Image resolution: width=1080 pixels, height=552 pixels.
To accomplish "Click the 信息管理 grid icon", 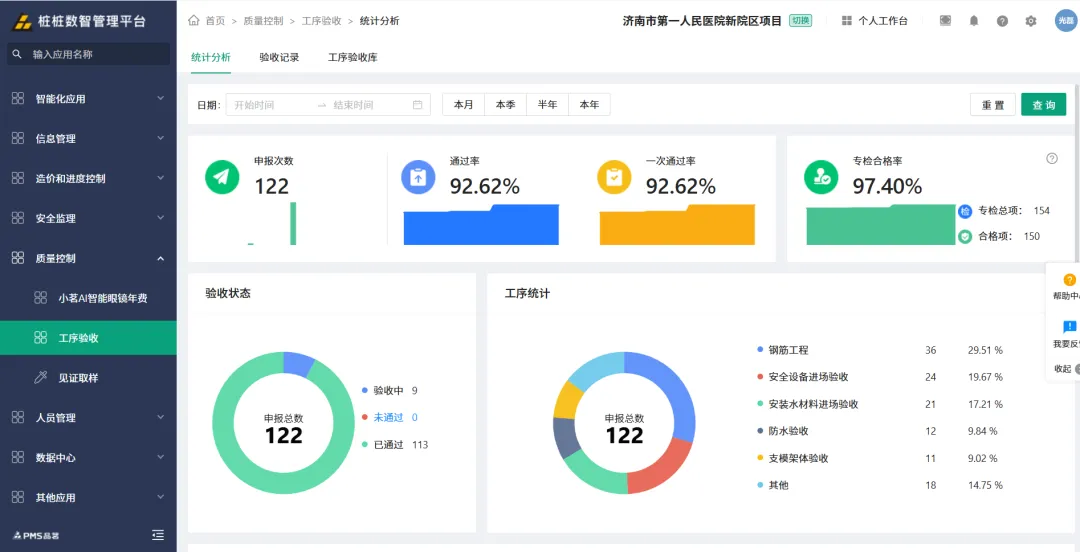I will 18,139.
